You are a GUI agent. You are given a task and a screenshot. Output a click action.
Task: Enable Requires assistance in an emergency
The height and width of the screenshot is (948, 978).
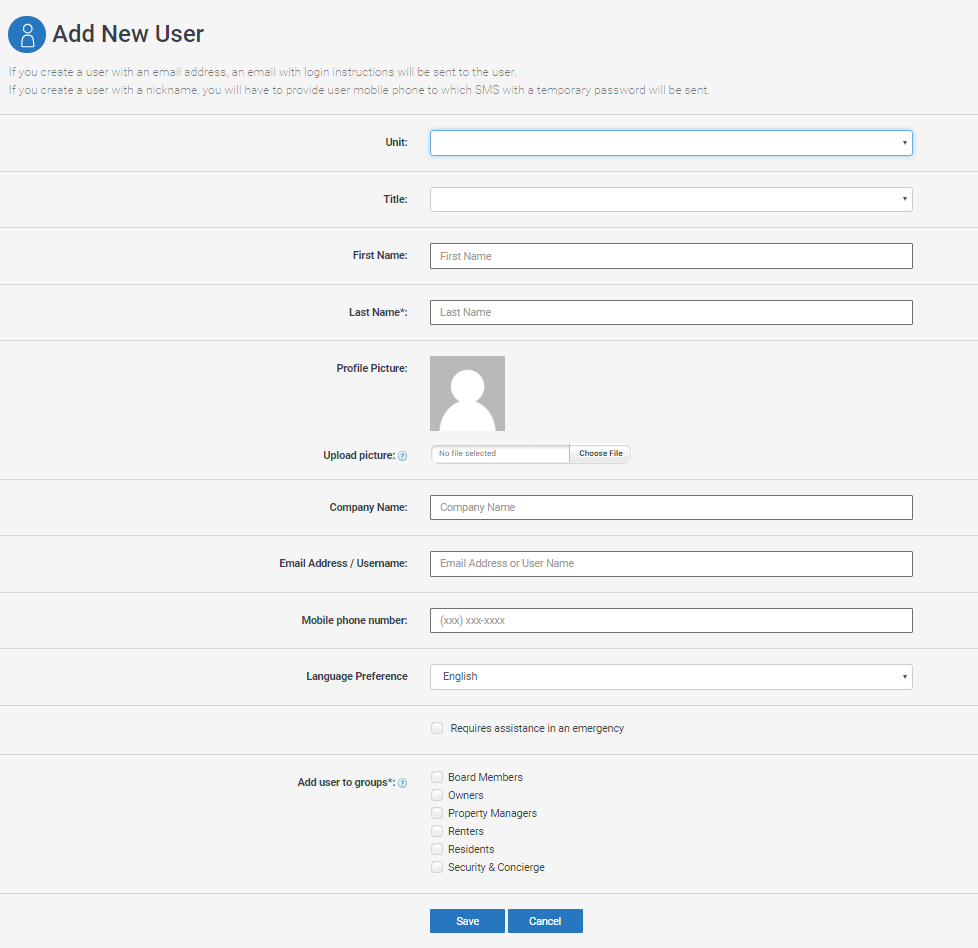(x=437, y=728)
